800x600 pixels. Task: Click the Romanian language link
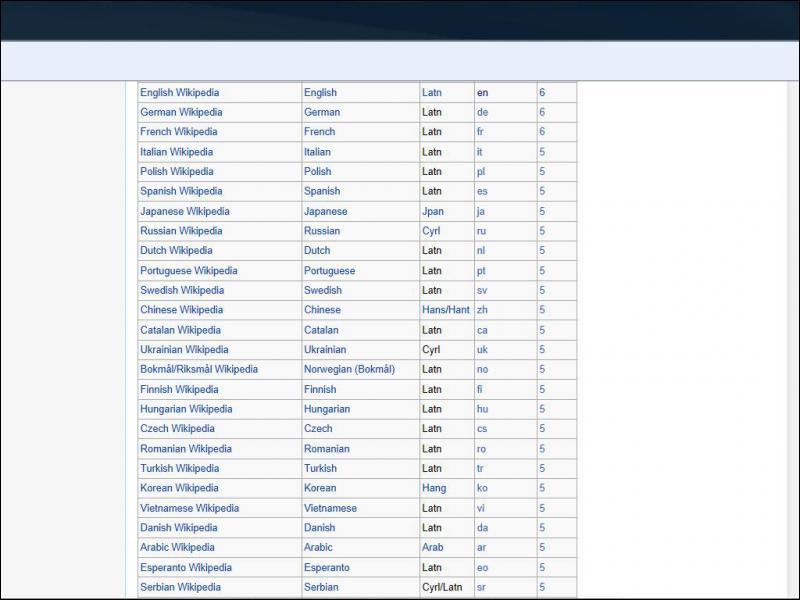[327, 449]
